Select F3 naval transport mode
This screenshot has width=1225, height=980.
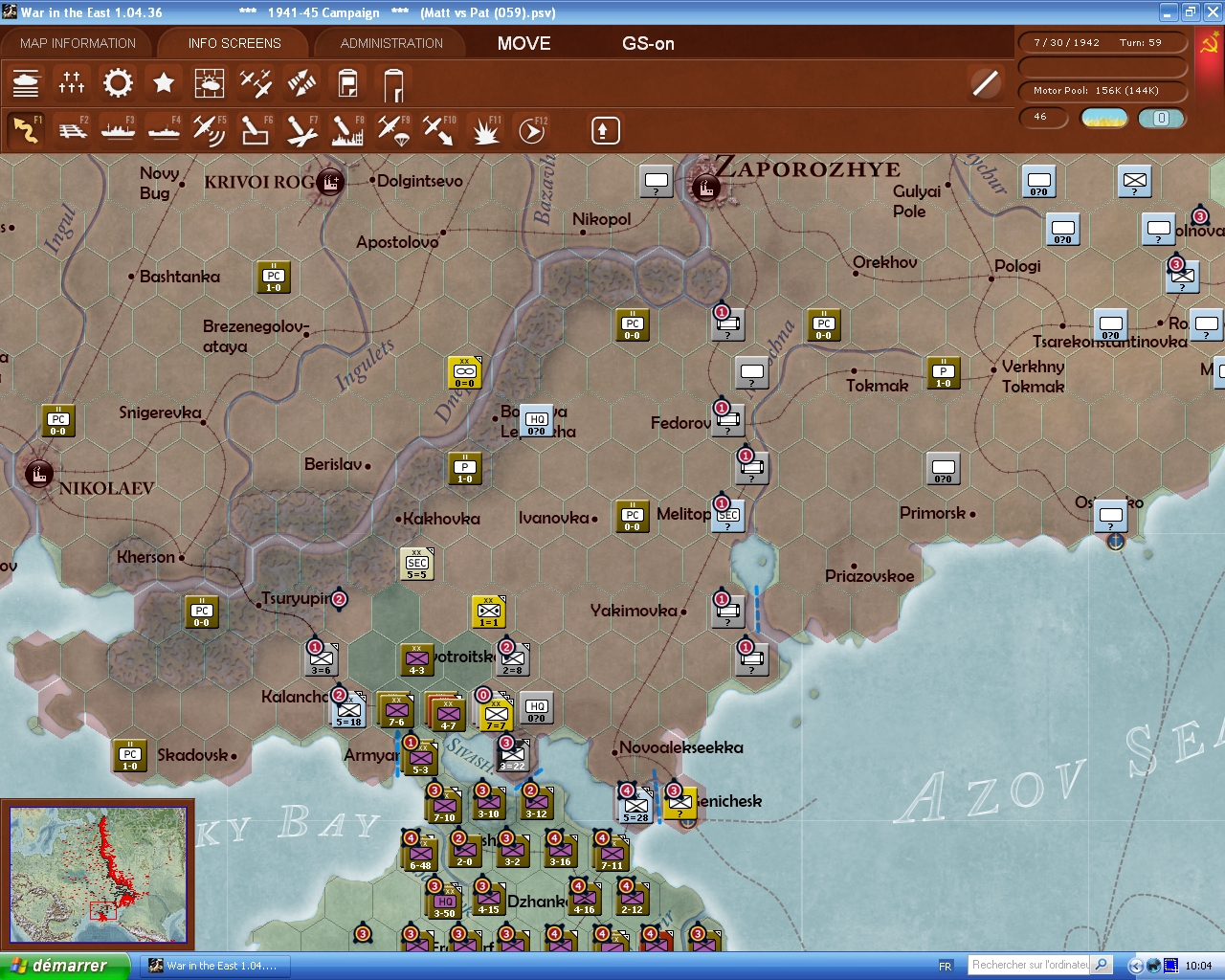tap(118, 130)
